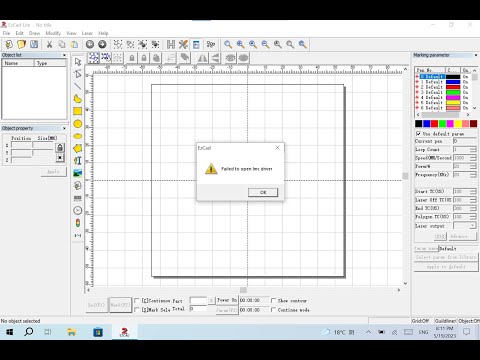Open the Help menu

(103, 33)
